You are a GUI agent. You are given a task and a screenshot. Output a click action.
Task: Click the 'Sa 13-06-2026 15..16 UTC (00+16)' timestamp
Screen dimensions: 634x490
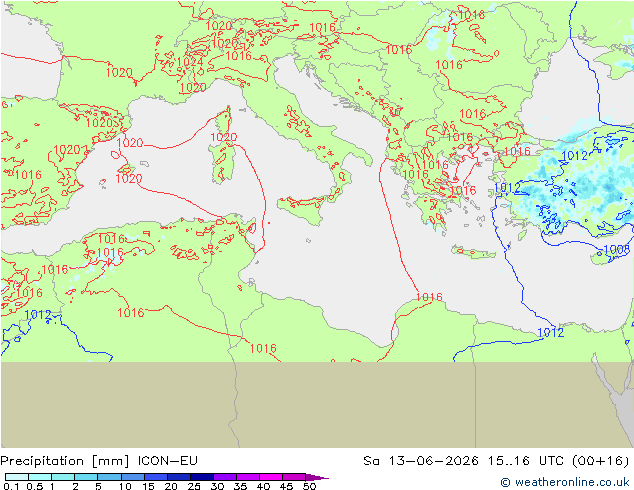click(496, 461)
